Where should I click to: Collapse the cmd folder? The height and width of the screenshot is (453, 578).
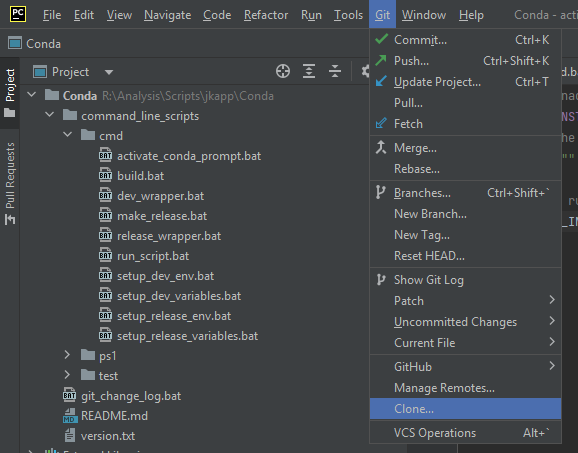pyautogui.click(x=67, y=135)
